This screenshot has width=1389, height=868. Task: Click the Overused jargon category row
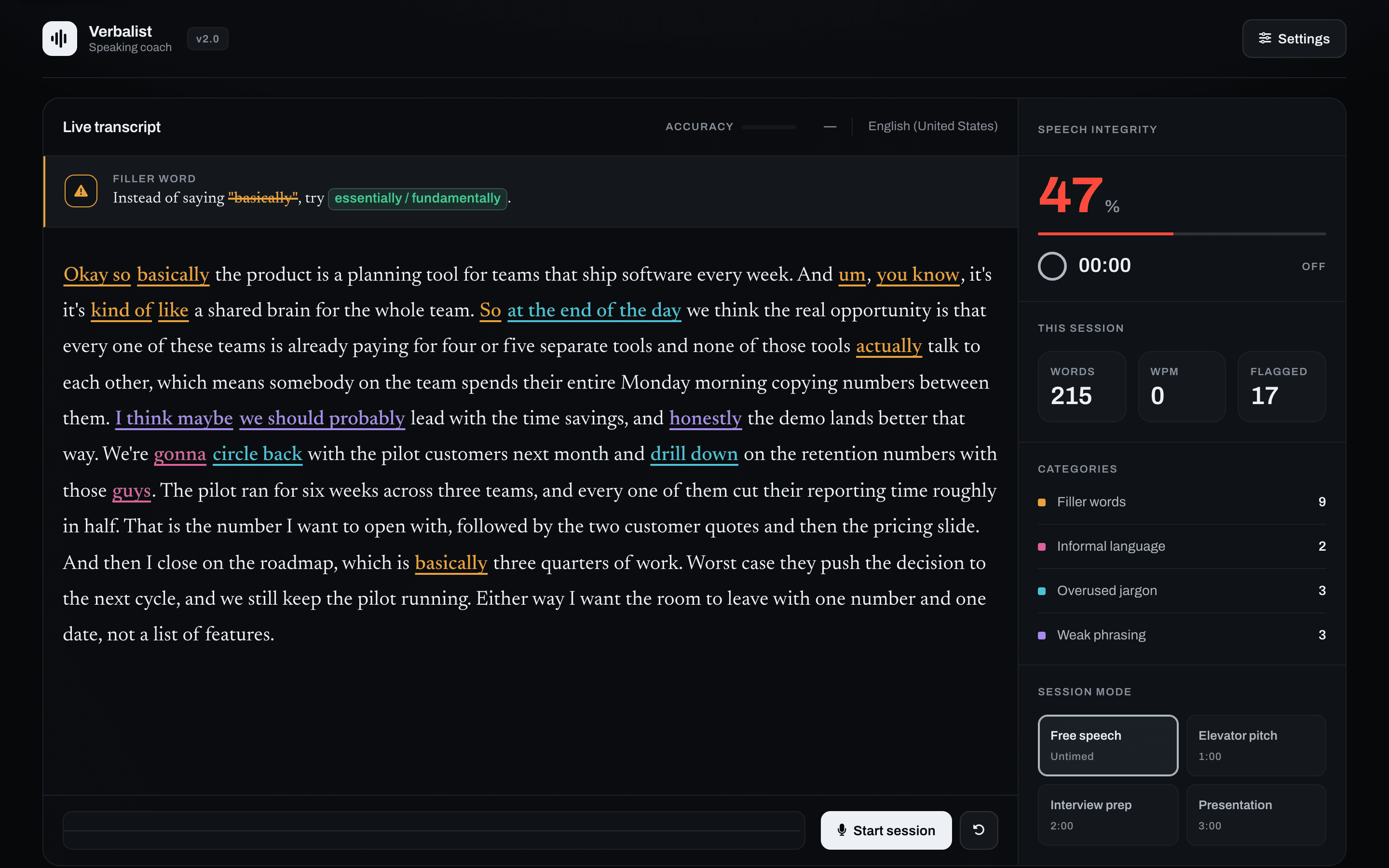[1182, 591]
